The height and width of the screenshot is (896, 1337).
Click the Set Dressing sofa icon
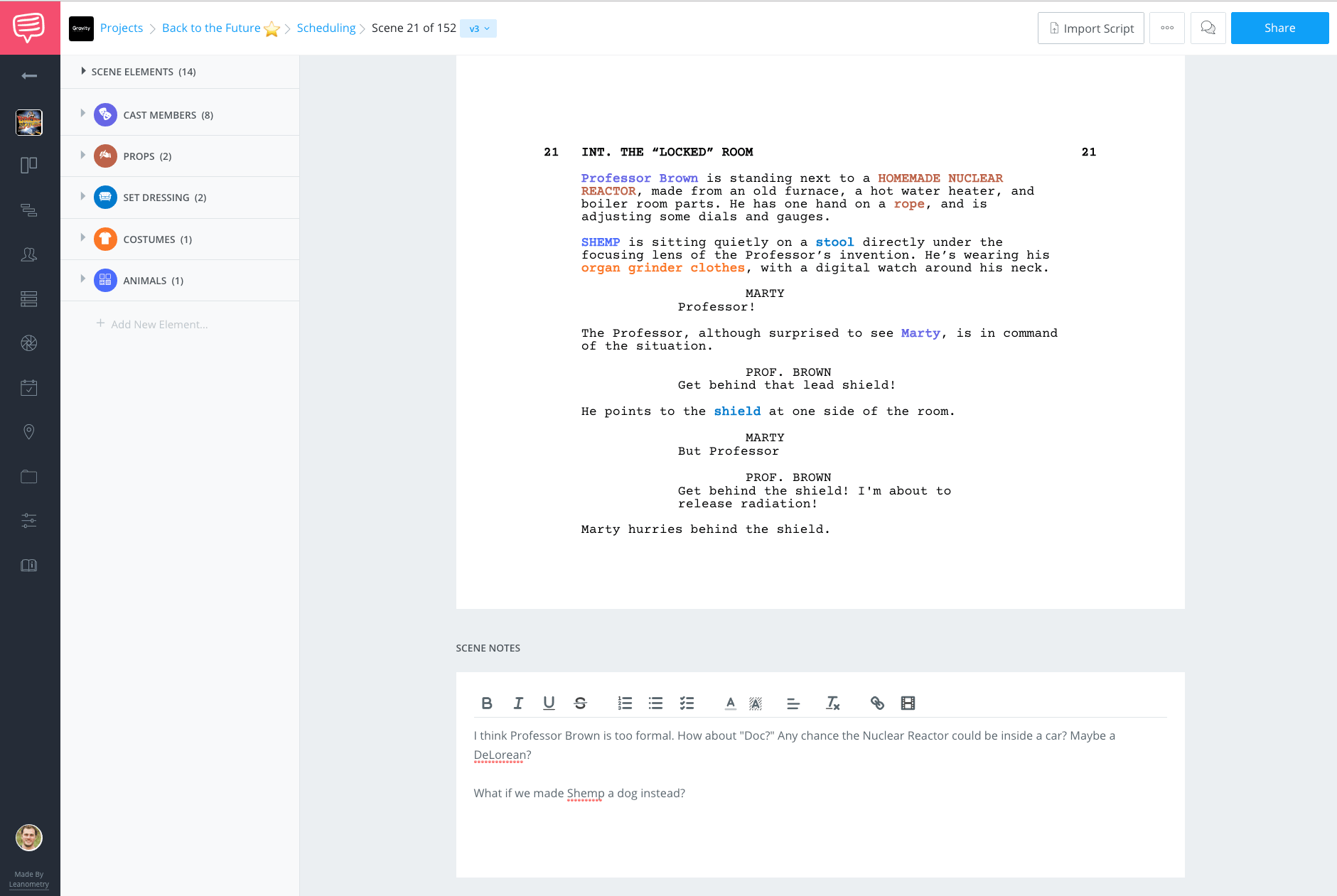click(x=105, y=197)
